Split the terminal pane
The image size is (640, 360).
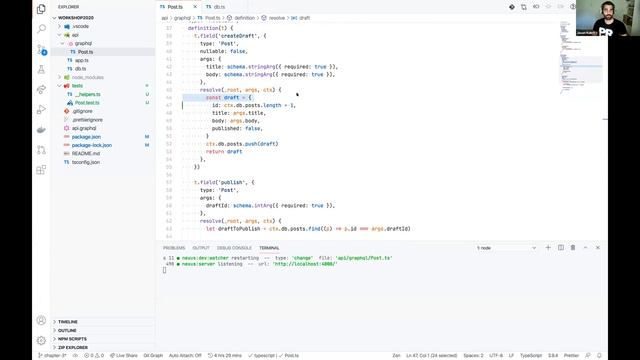point(561,248)
